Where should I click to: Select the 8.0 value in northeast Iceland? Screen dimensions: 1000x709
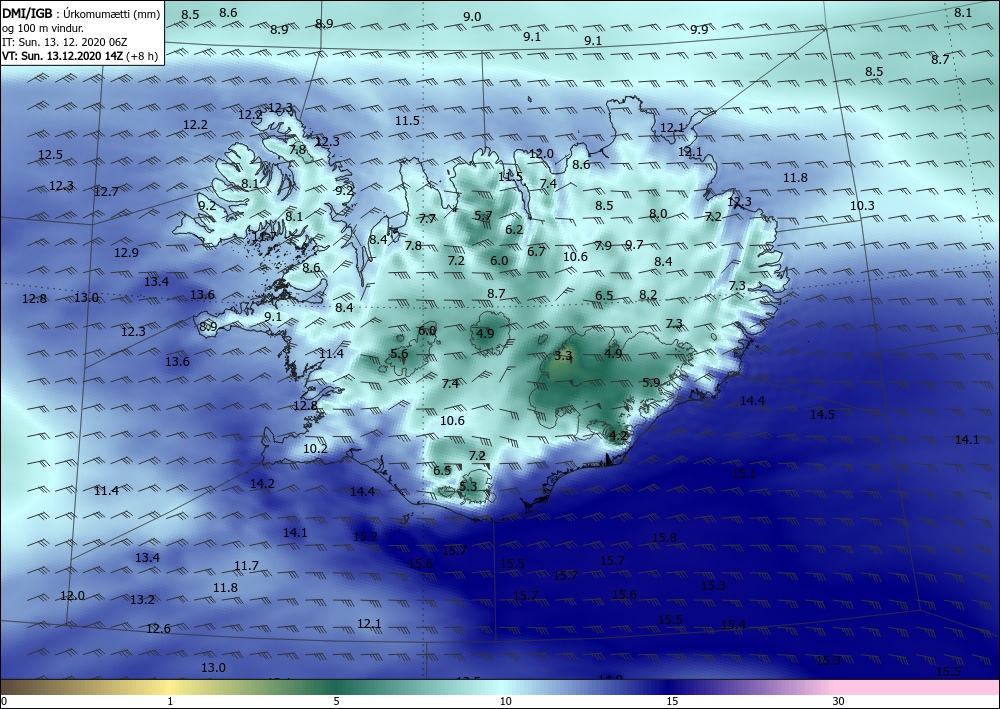[x=658, y=214]
